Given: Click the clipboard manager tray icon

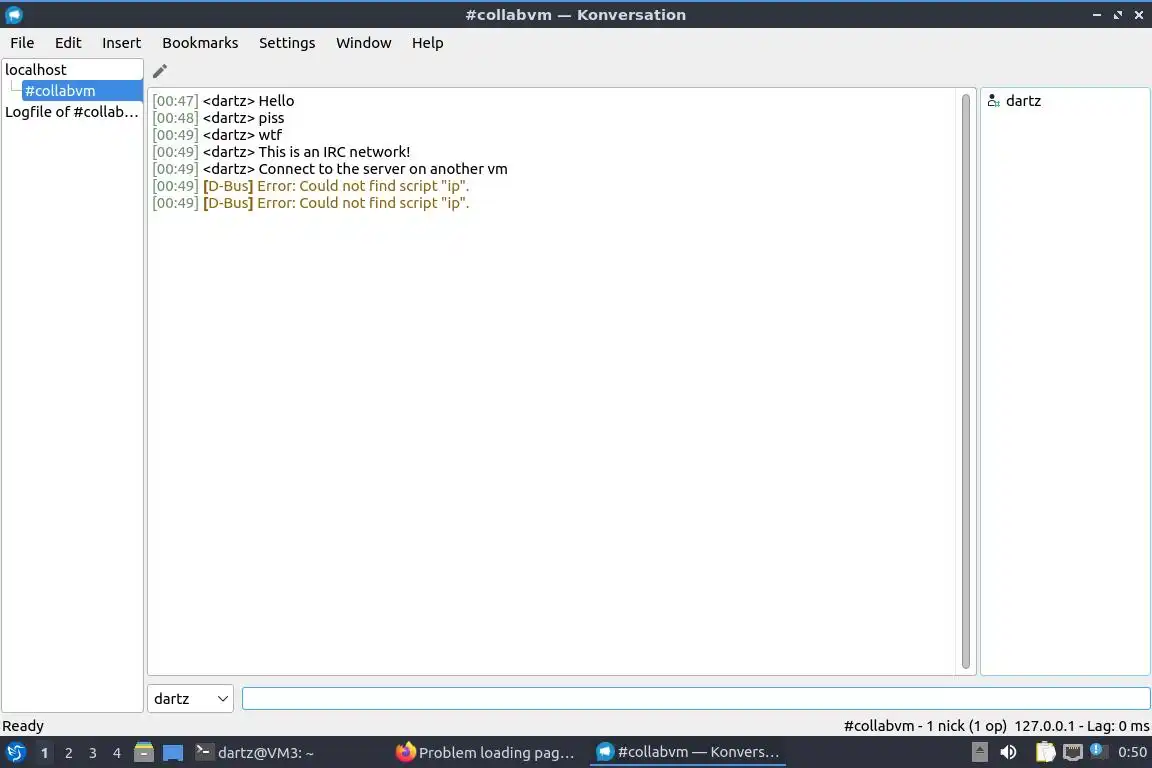Looking at the screenshot, I should [1045, 752].
